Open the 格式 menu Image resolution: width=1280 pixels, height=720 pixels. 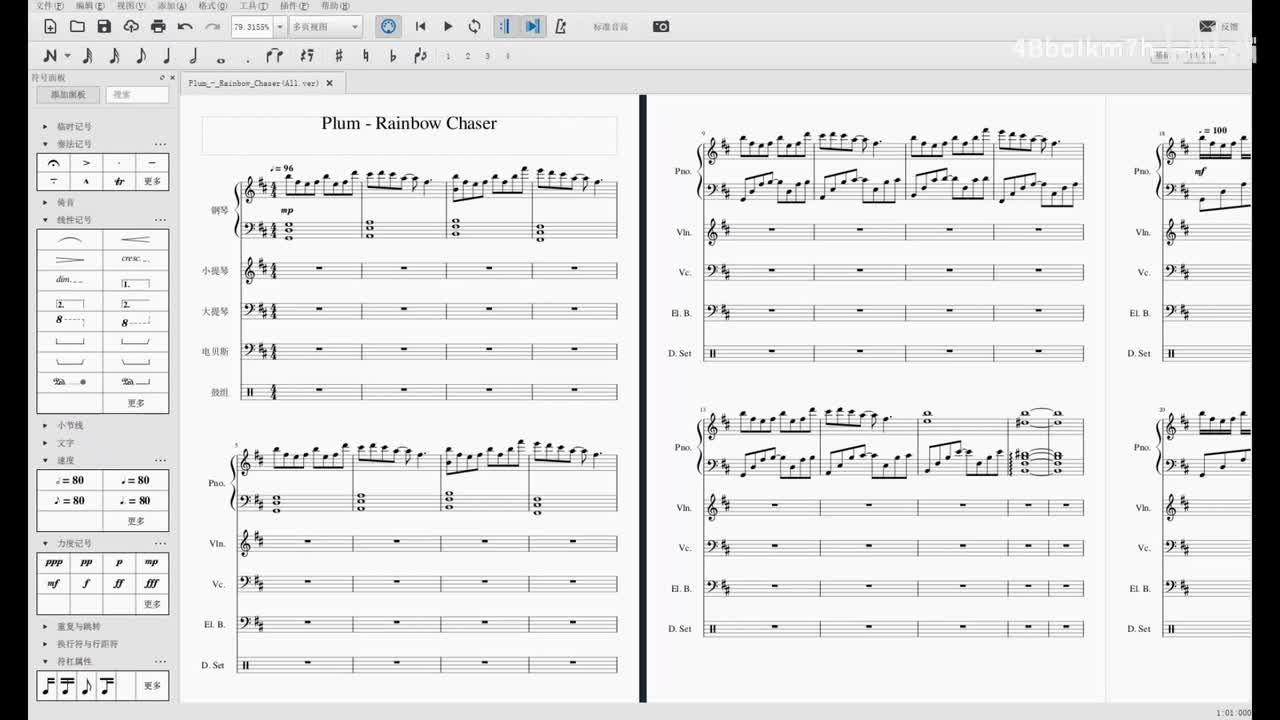coord(211,6)
